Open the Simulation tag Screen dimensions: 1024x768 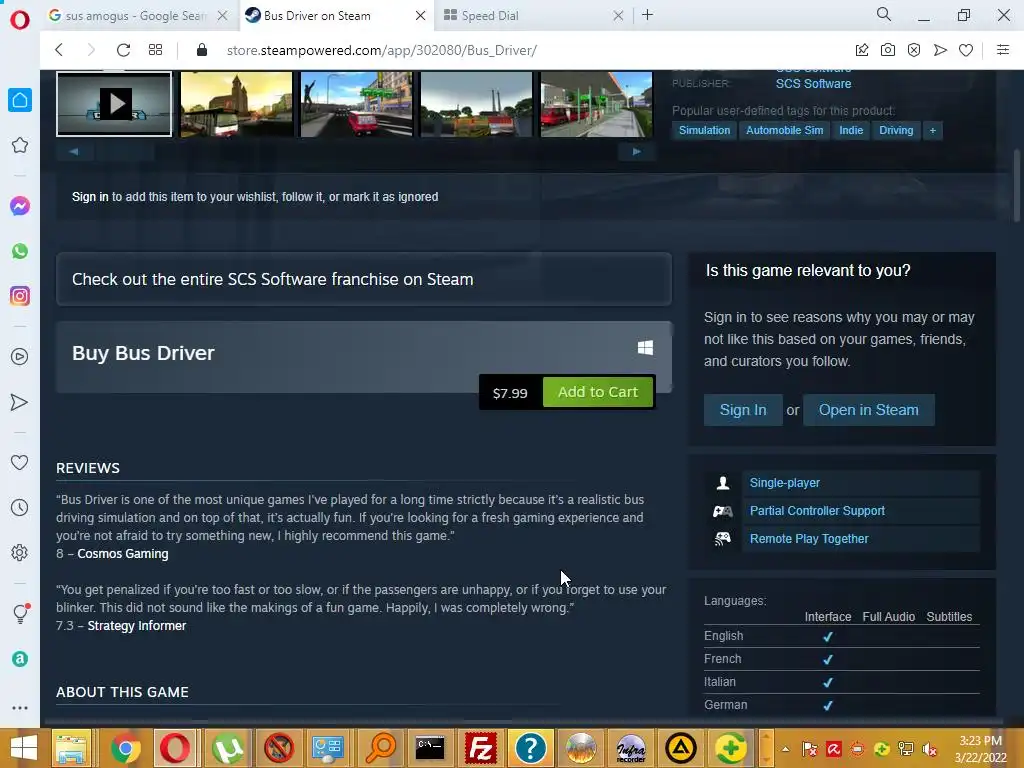(704, 130)
